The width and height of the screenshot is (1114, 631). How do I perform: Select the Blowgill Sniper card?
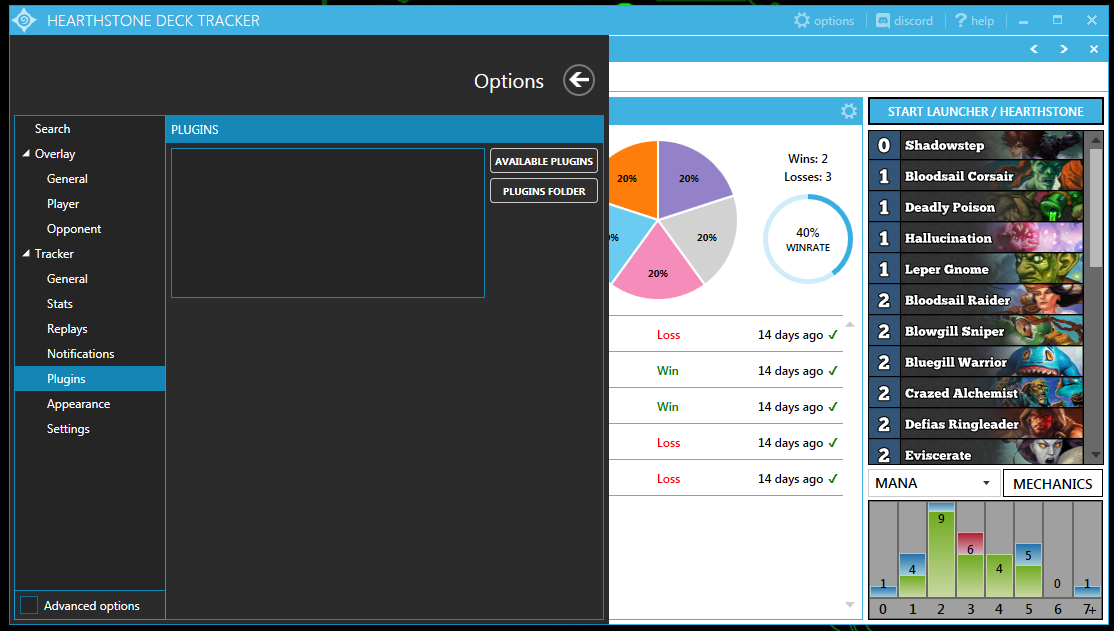(975, 331)
